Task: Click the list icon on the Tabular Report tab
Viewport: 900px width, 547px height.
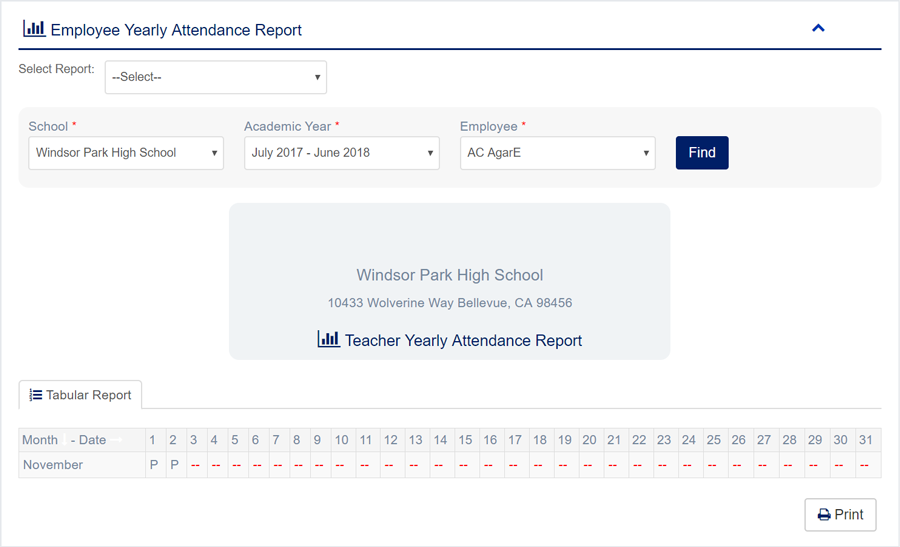Action: pyautogui.click(x=36, y=395)
